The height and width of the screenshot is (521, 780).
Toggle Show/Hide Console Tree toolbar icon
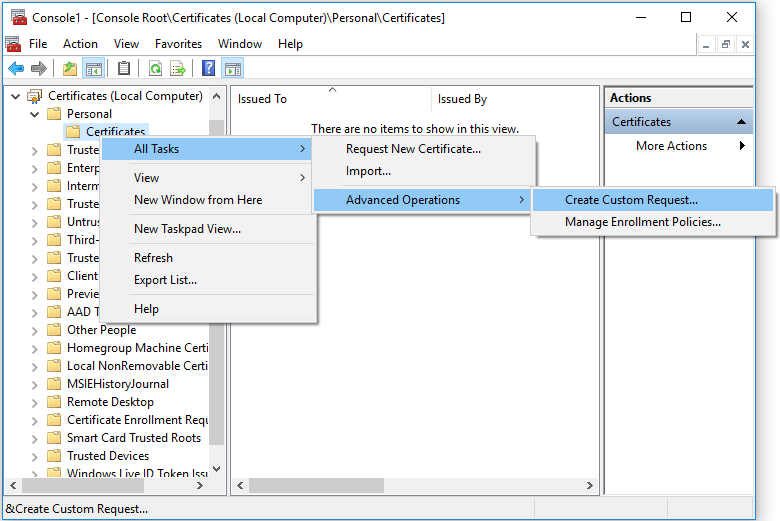(x=94, y=68)
